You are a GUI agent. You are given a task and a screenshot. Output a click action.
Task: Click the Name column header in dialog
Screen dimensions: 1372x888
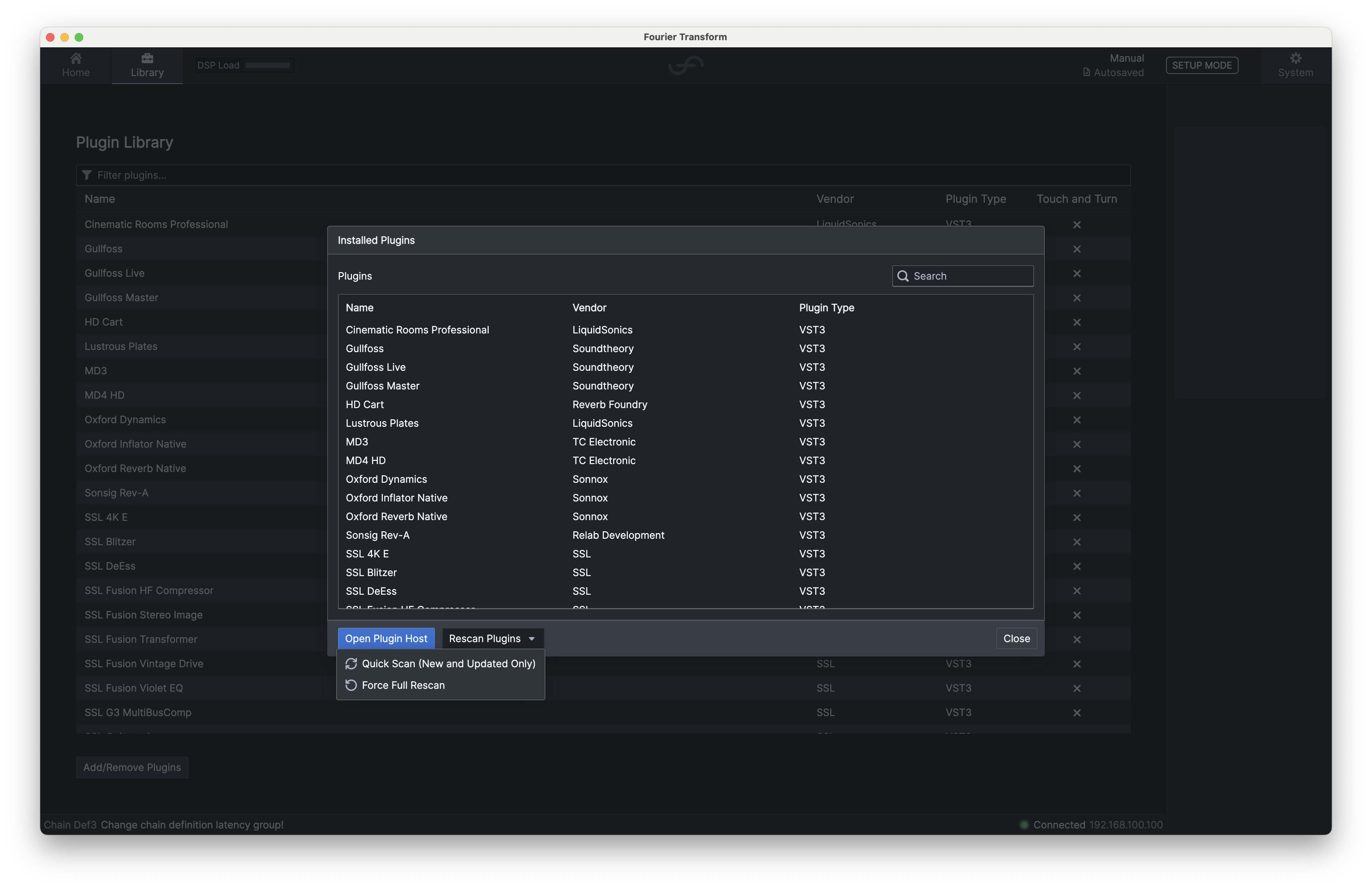[360, 307]
